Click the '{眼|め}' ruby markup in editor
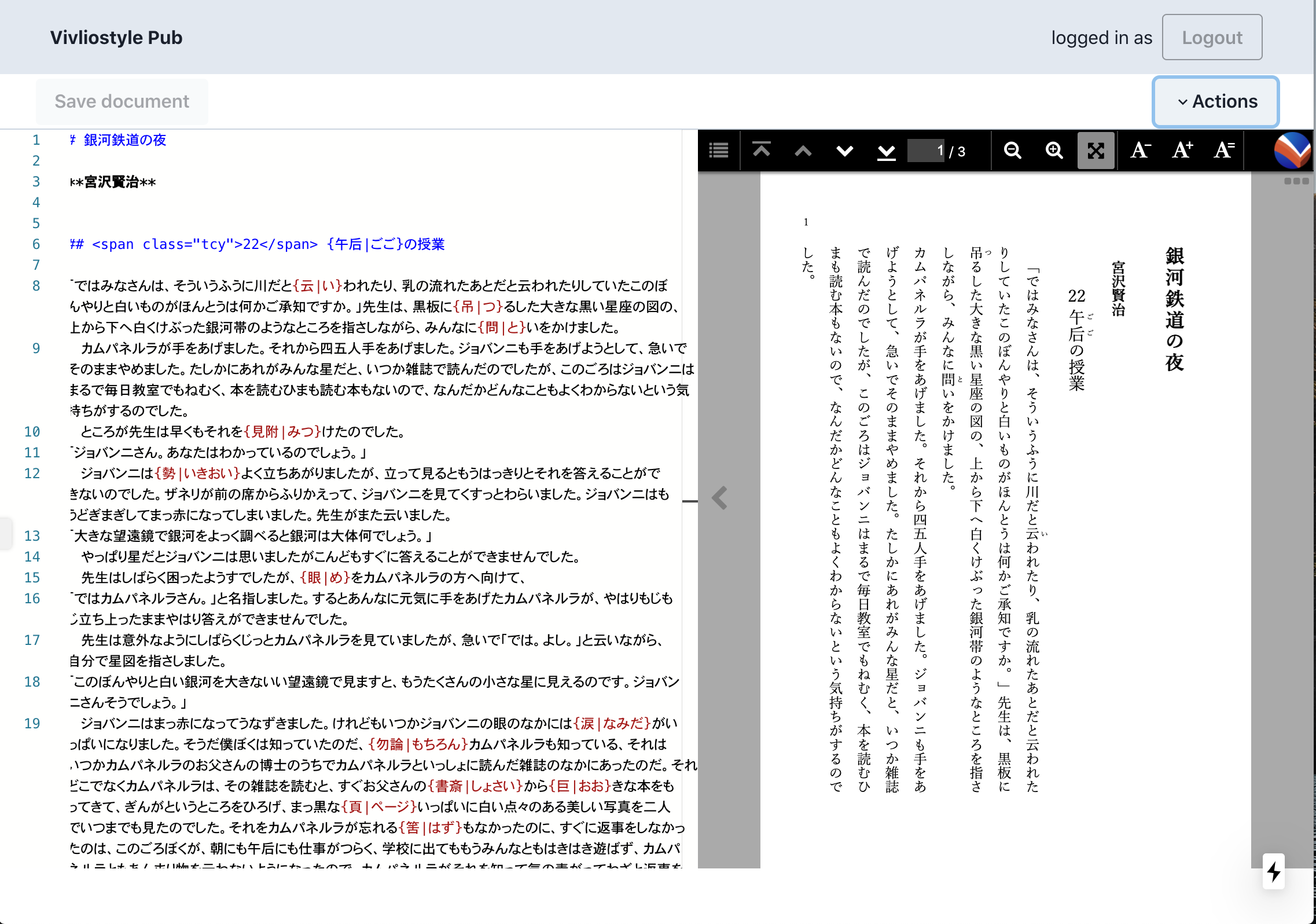Viewport: 1316px width, 924px height. click(325, 577)
